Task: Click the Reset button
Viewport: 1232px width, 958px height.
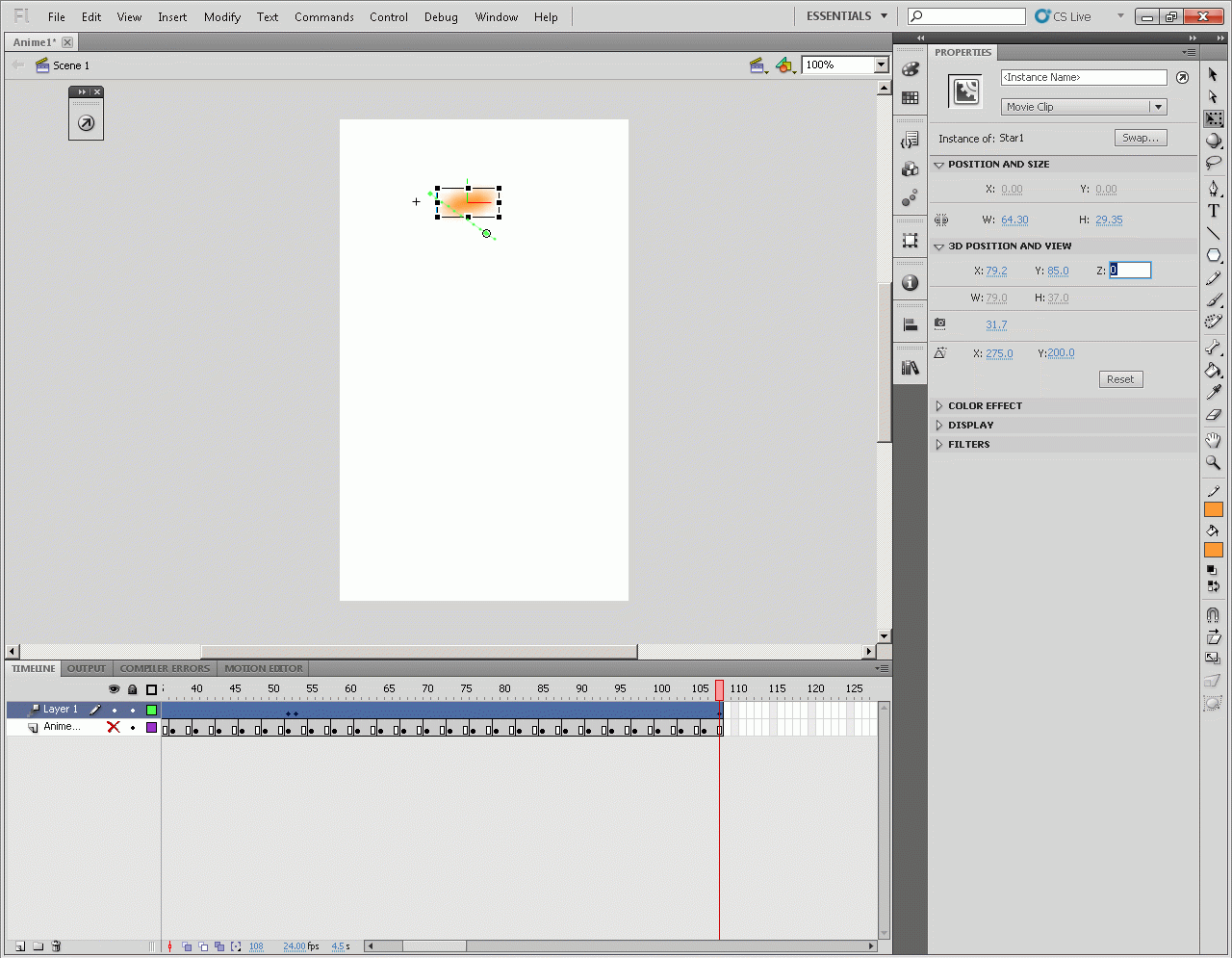Action: (1119, 379)
